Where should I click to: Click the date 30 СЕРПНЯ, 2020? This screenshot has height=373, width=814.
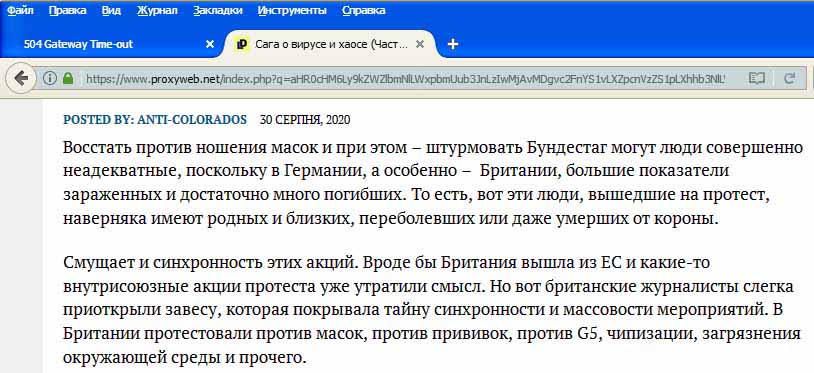[305, 120]
